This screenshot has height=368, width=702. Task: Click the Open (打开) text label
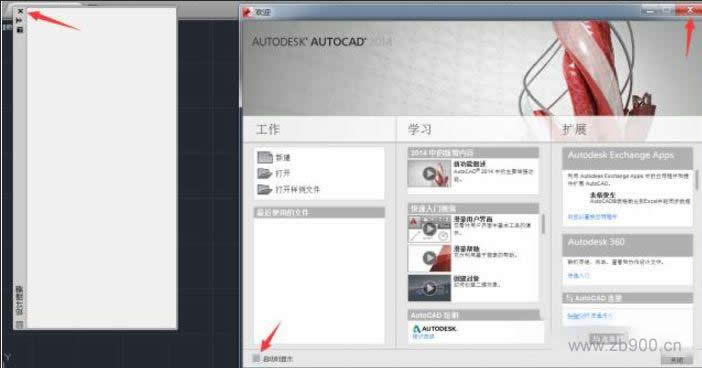(x=283, y=173)
